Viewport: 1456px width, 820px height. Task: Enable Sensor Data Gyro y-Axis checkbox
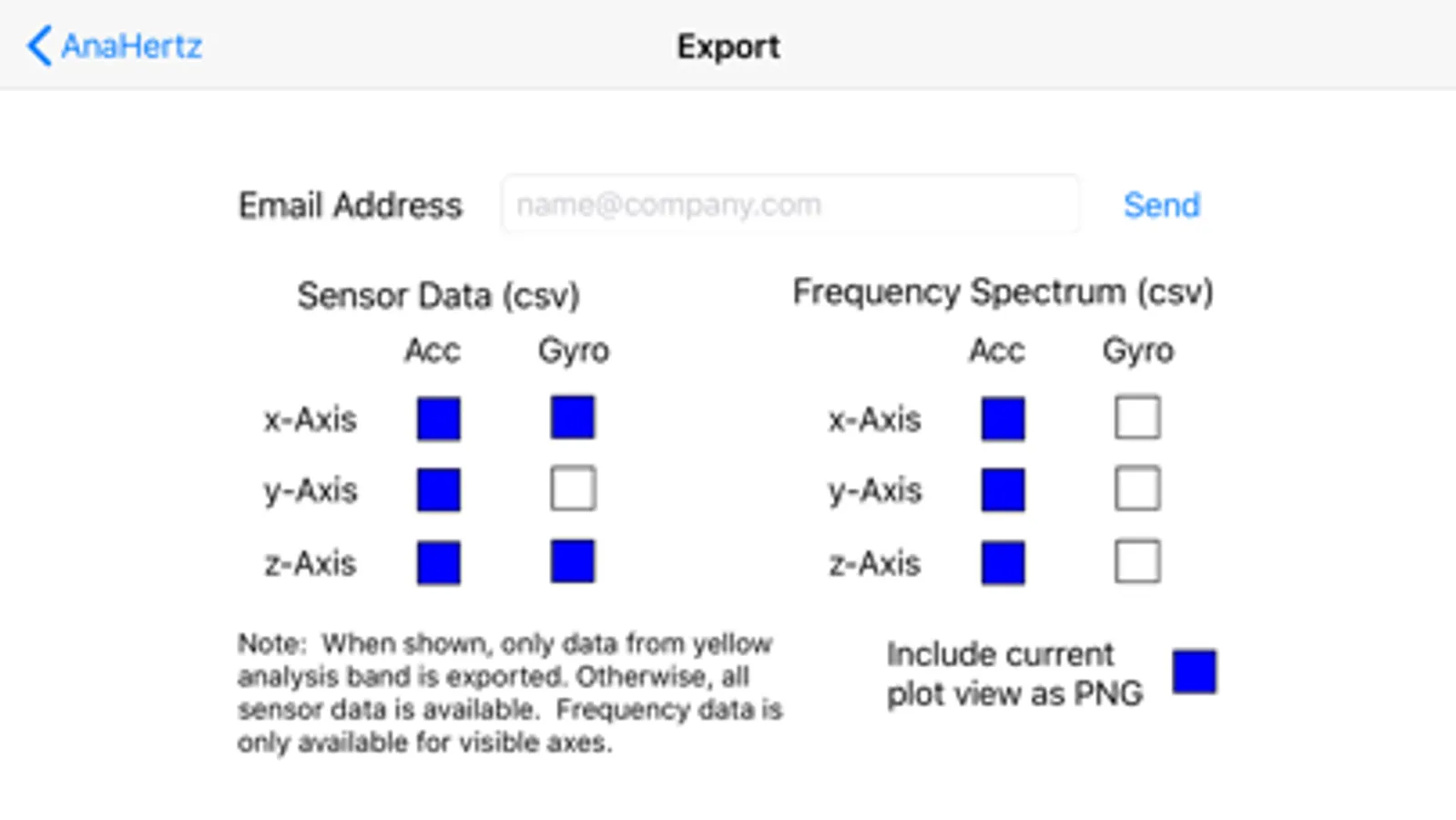point(573,488)
